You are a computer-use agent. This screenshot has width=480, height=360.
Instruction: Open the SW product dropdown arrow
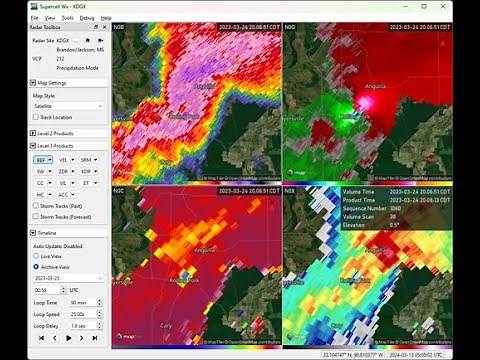(50, 171)
